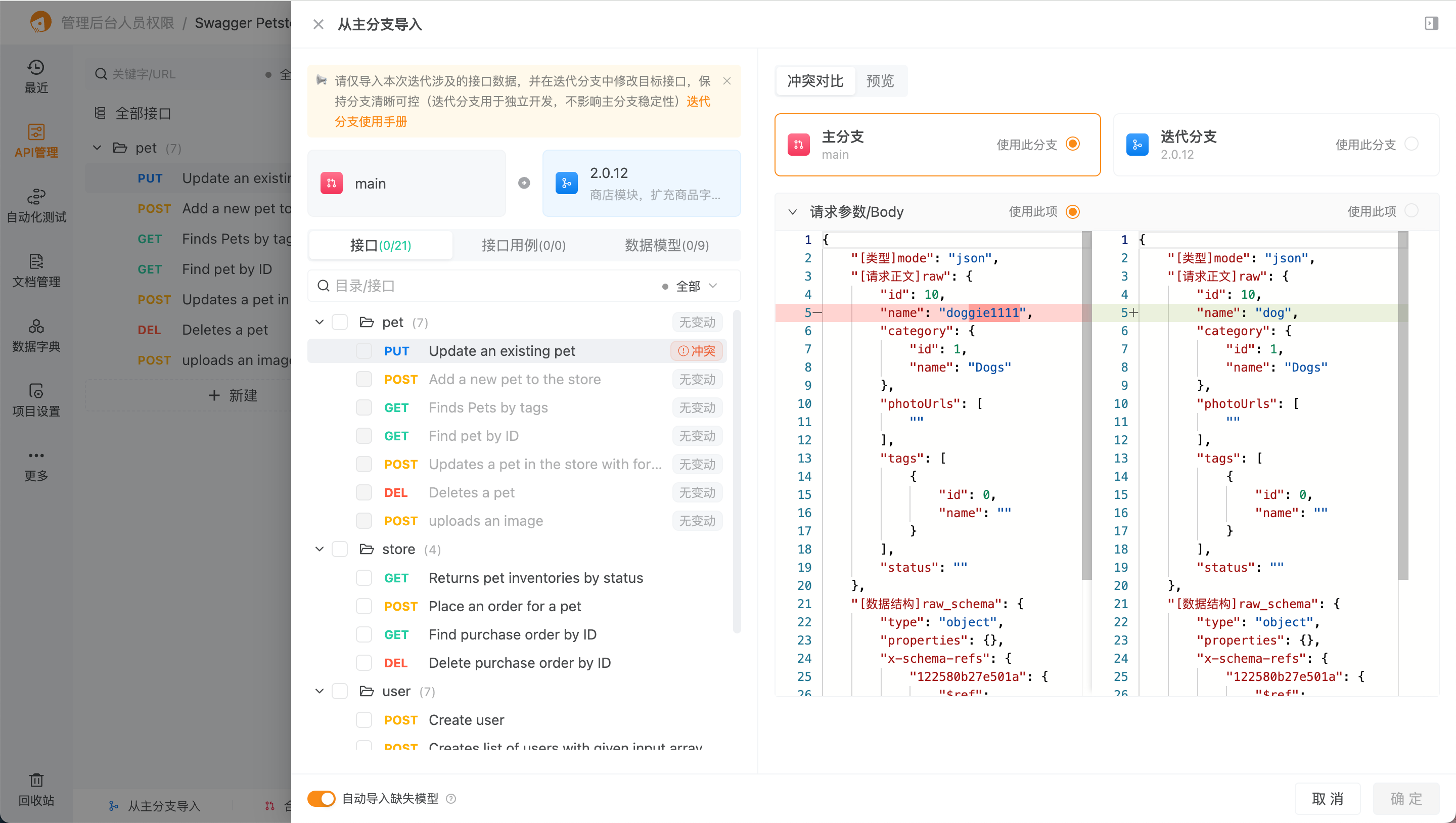The image size is (1456, 823).
Task: Collapse the user folder
Action: tap(320, 691)
